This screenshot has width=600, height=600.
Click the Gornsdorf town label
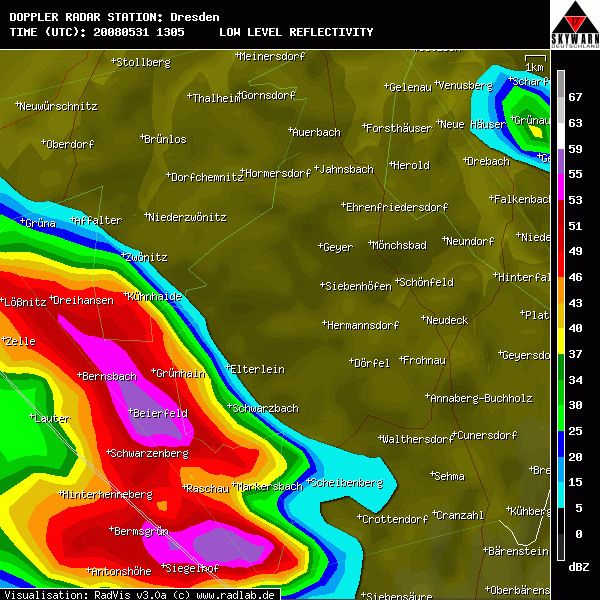pyautogui.click(x=267, y=95)
